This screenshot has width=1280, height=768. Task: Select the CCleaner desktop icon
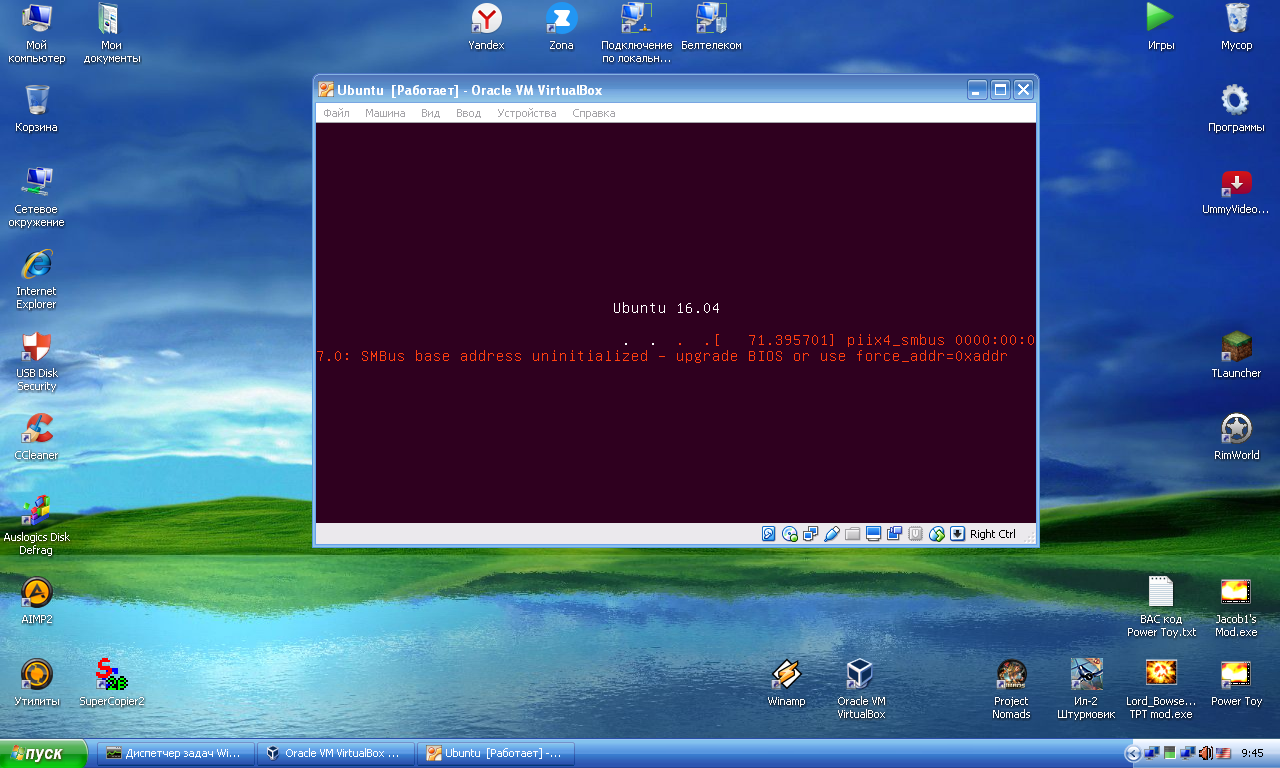point(37,436)
